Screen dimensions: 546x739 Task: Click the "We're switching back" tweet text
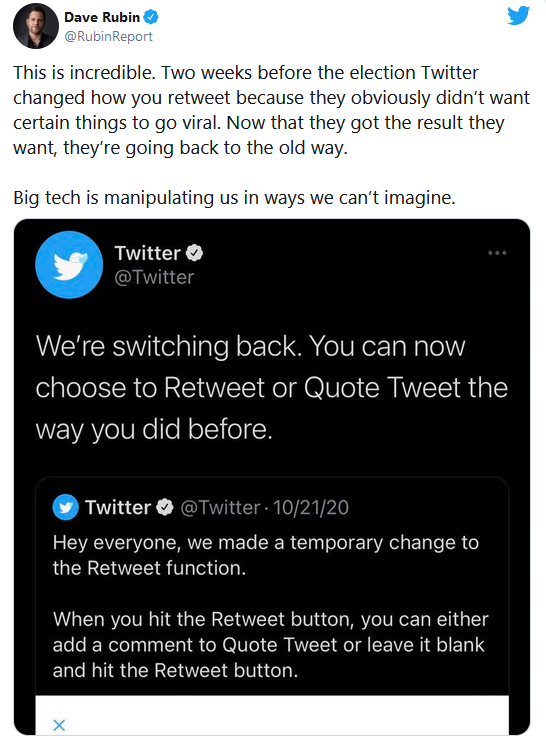click(x=272, y=387)
